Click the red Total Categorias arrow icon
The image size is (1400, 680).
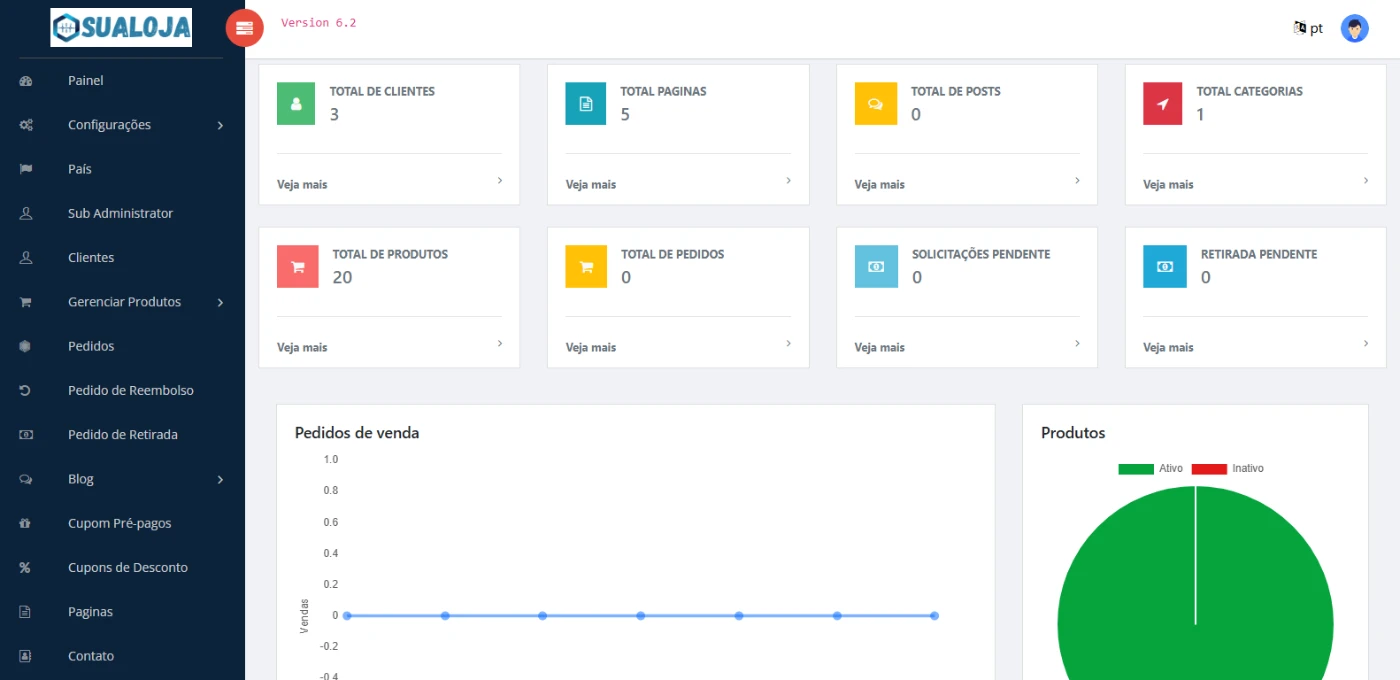(x=1163, y=104)
